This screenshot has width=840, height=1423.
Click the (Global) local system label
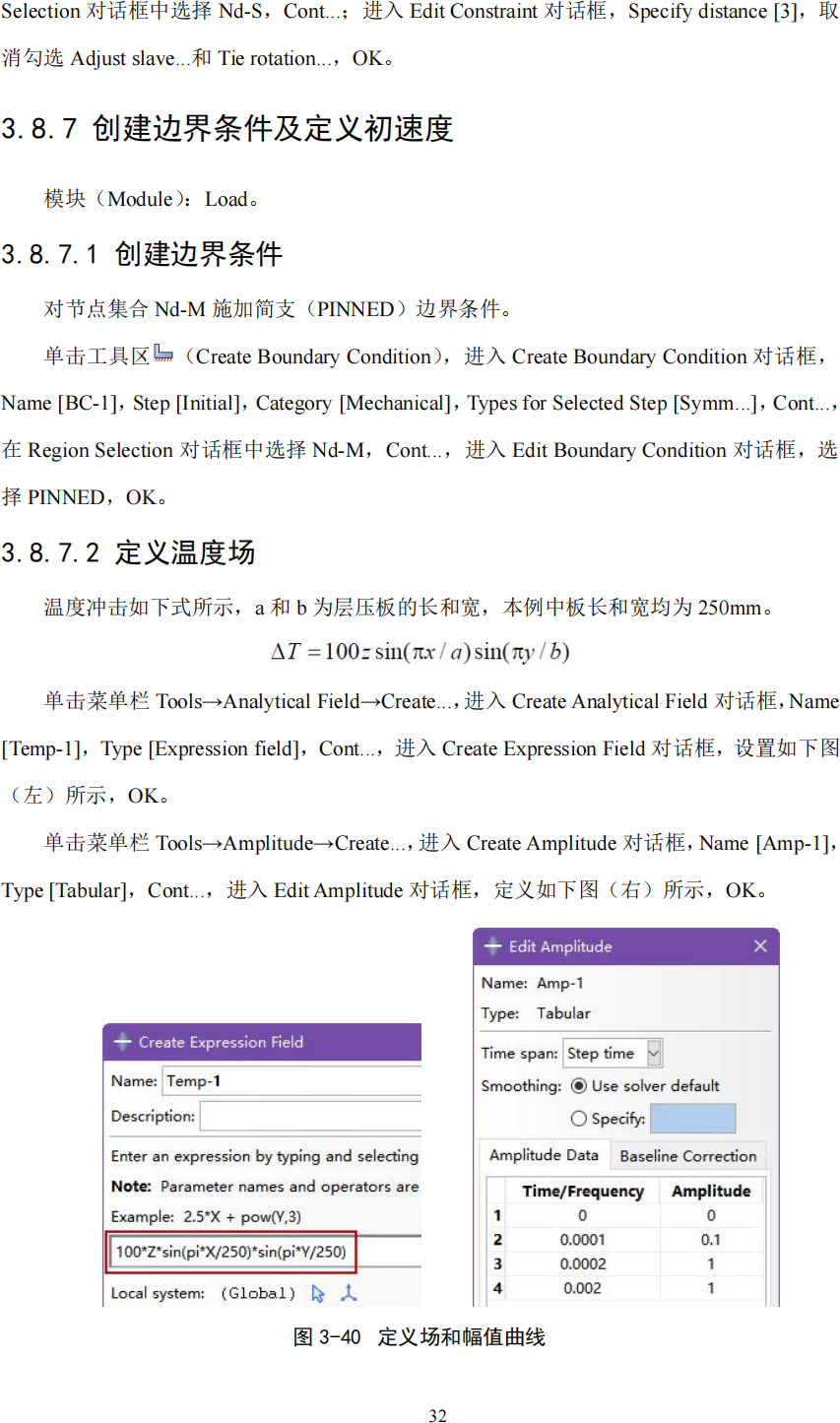(x=257, y=1293)
